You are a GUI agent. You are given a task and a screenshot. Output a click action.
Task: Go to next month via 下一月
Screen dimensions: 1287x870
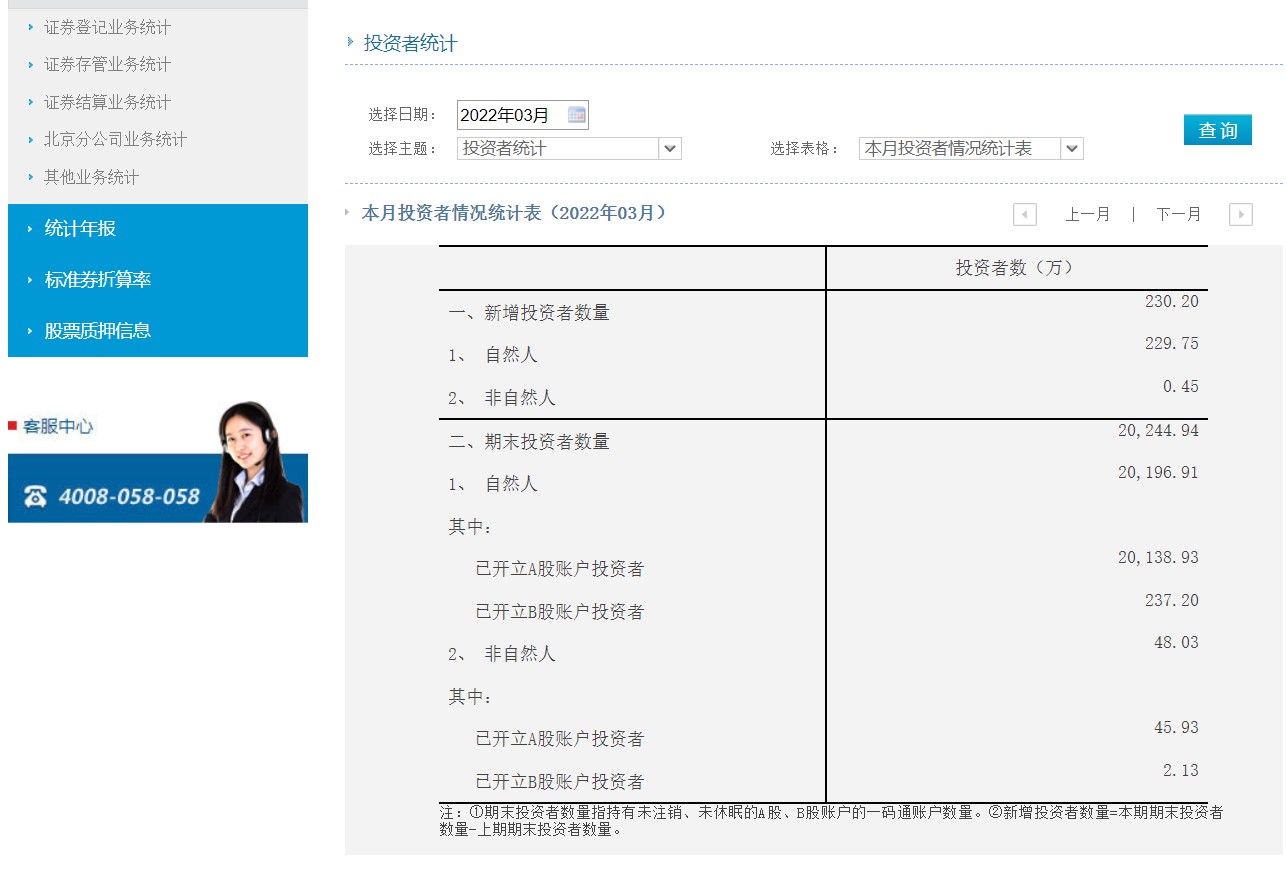pyautogui.click(x=1180, y=213)
